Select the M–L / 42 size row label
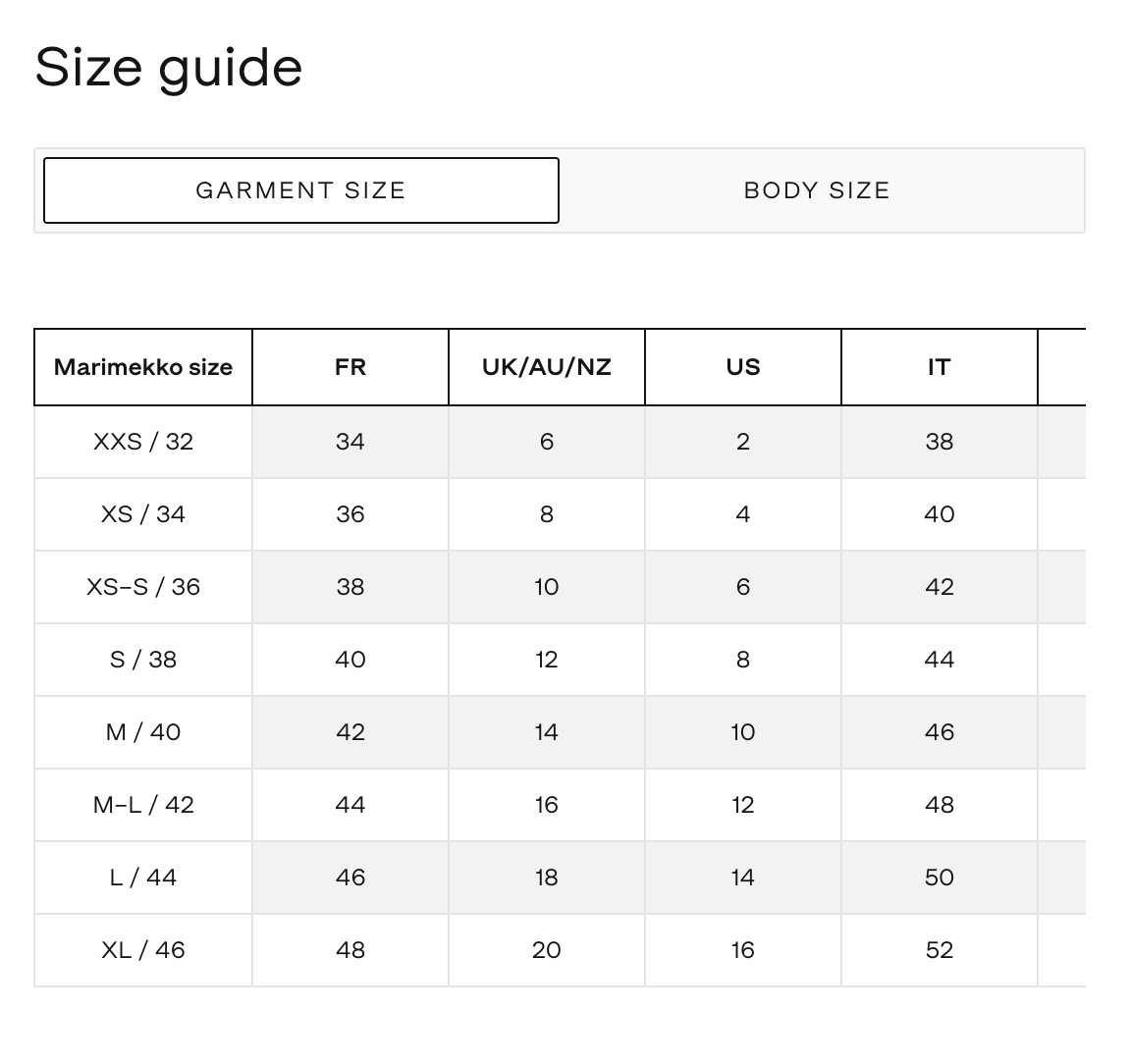The width and height of the screenshot is (1131, 1064). [x=143, y=805]
